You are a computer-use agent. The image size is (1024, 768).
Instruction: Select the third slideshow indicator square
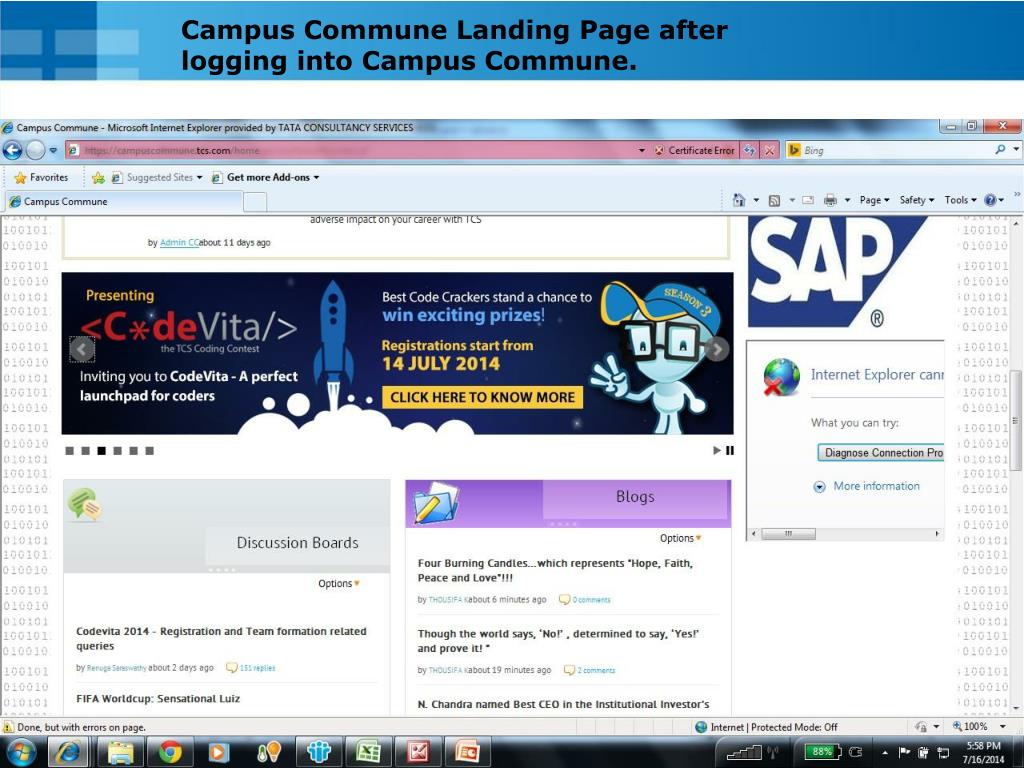101,451
